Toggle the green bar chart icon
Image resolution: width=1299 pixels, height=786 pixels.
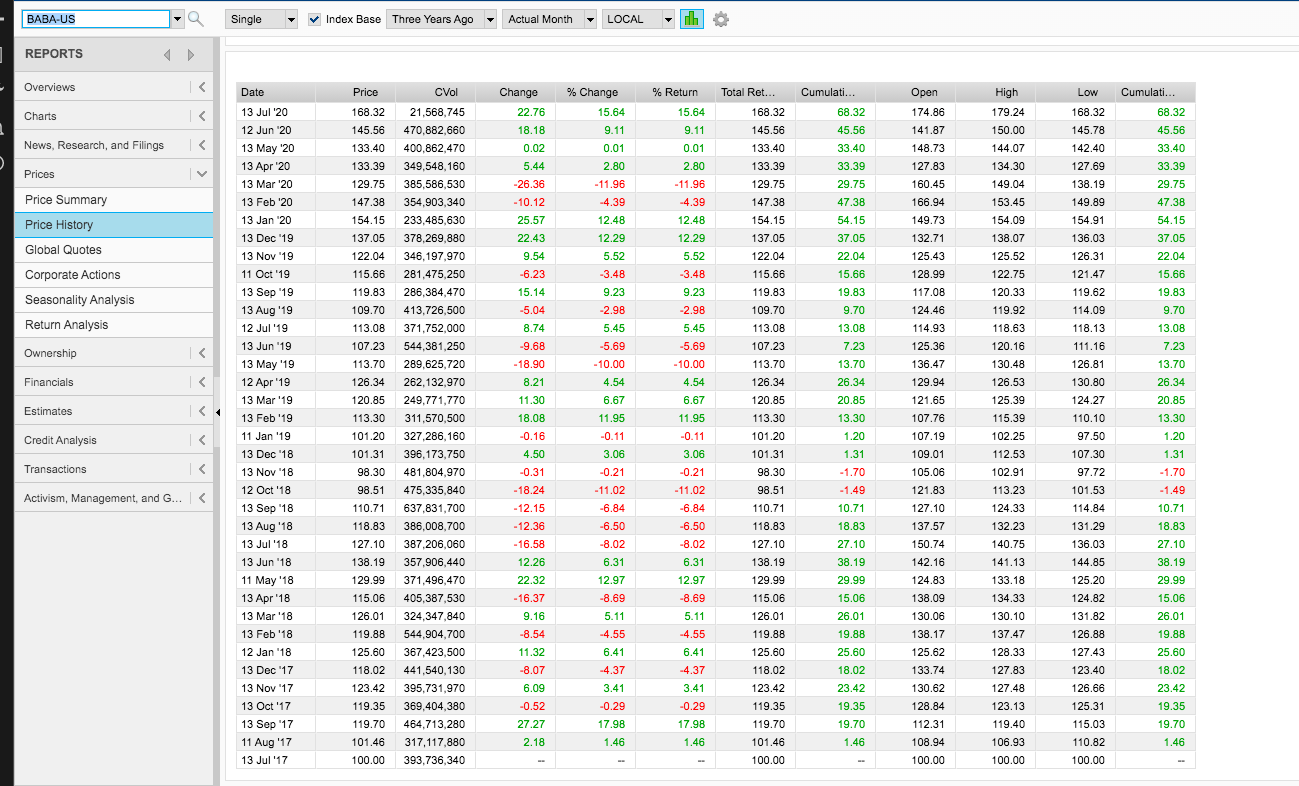(x=691, y=19)
